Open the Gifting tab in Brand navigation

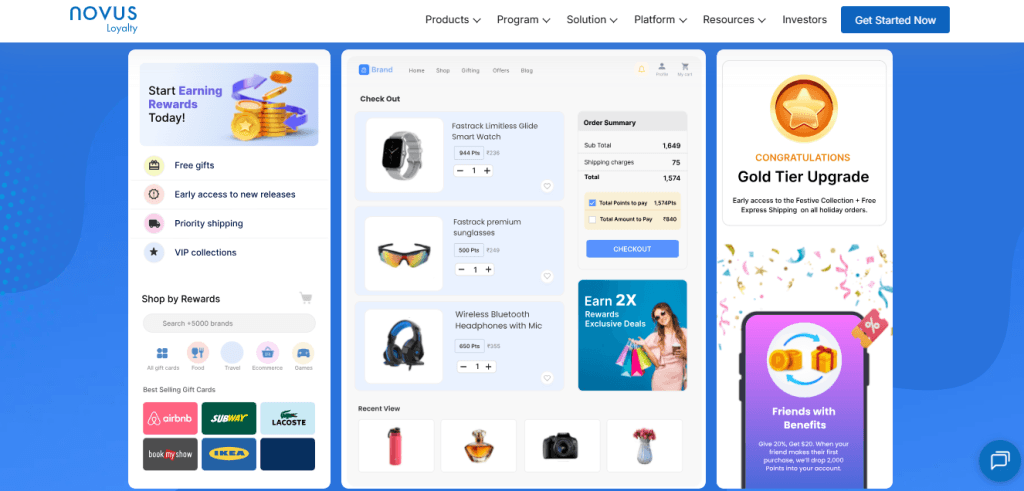(x=470, y=71)
